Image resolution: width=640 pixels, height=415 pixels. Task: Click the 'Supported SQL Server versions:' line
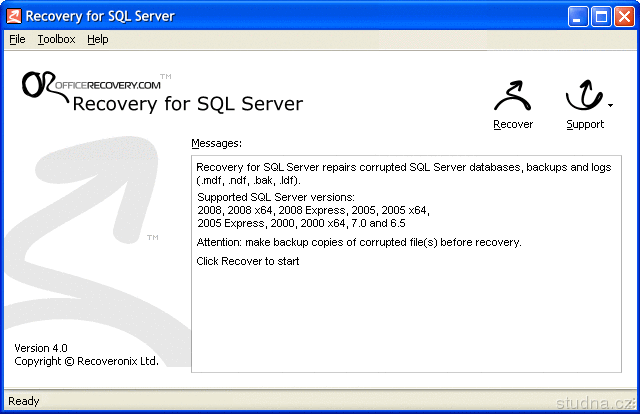click(276, 197)
